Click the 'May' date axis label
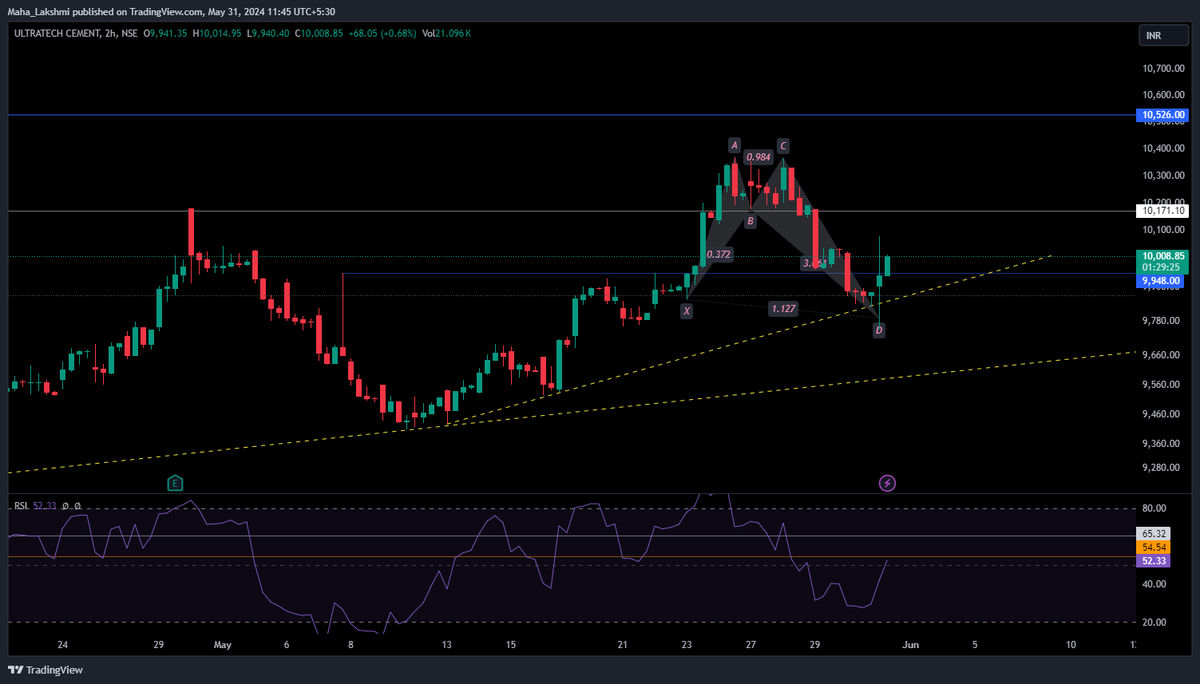 tap(222, 645)
